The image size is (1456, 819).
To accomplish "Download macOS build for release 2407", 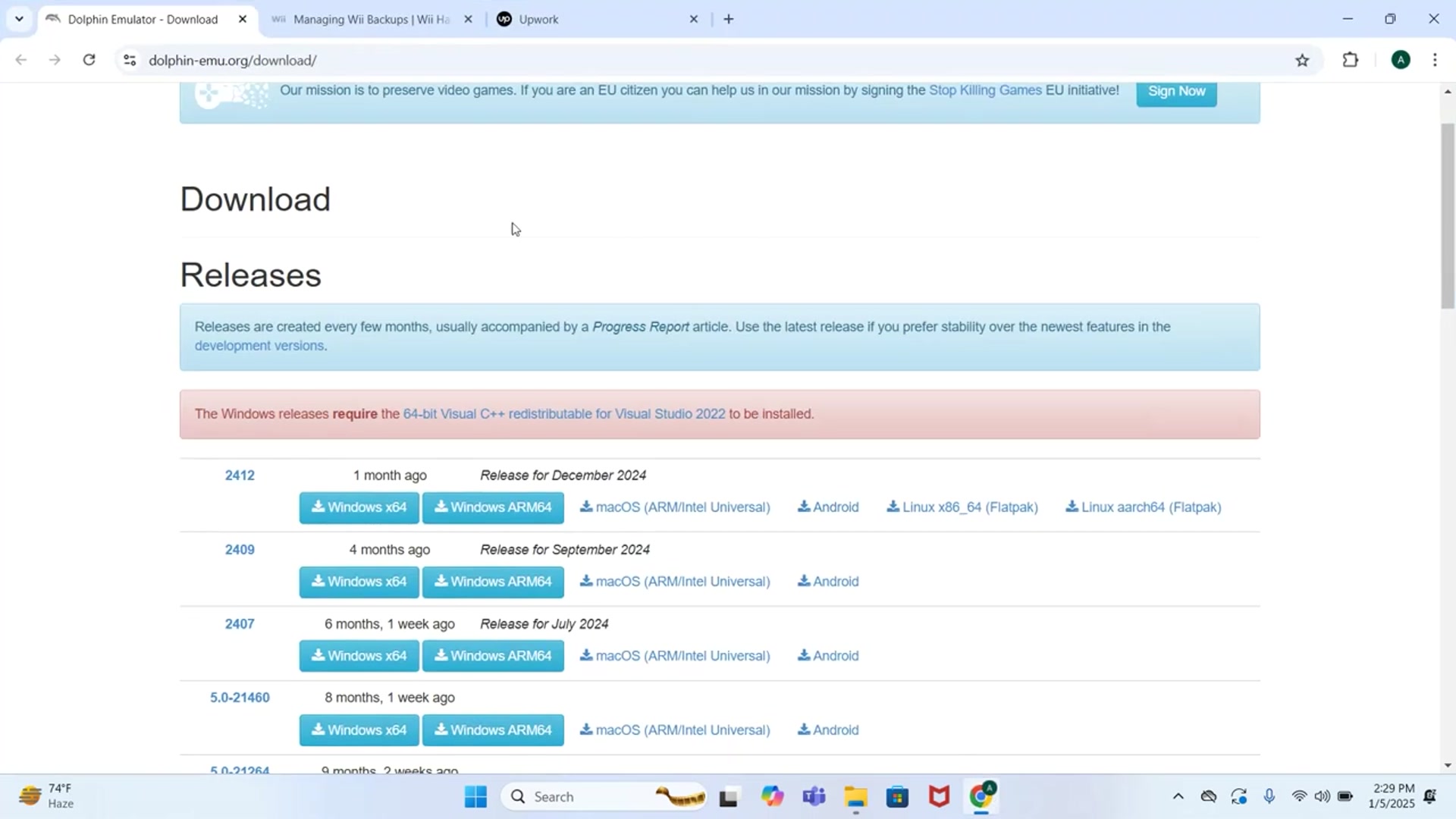I will click(675, 656).
